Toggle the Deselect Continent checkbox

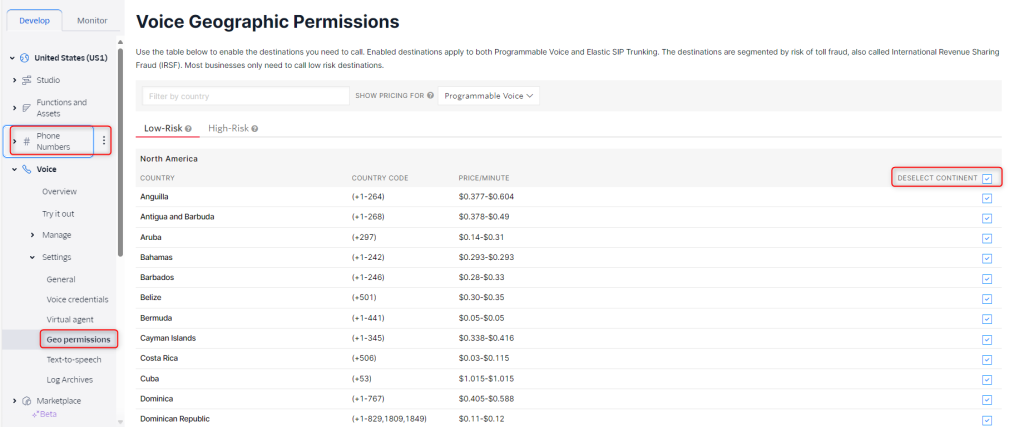click(987, 178)
